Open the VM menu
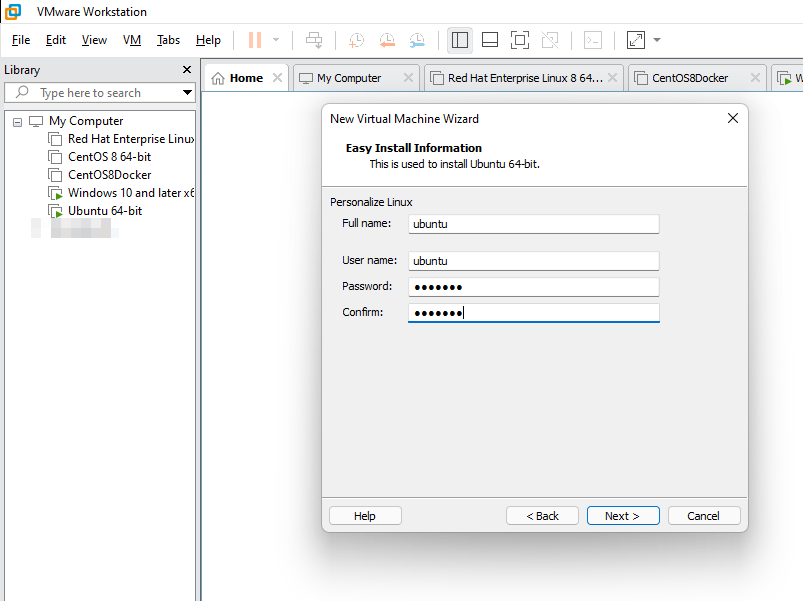The width and height of the screenshot is (803, 601). coord(132,40)
